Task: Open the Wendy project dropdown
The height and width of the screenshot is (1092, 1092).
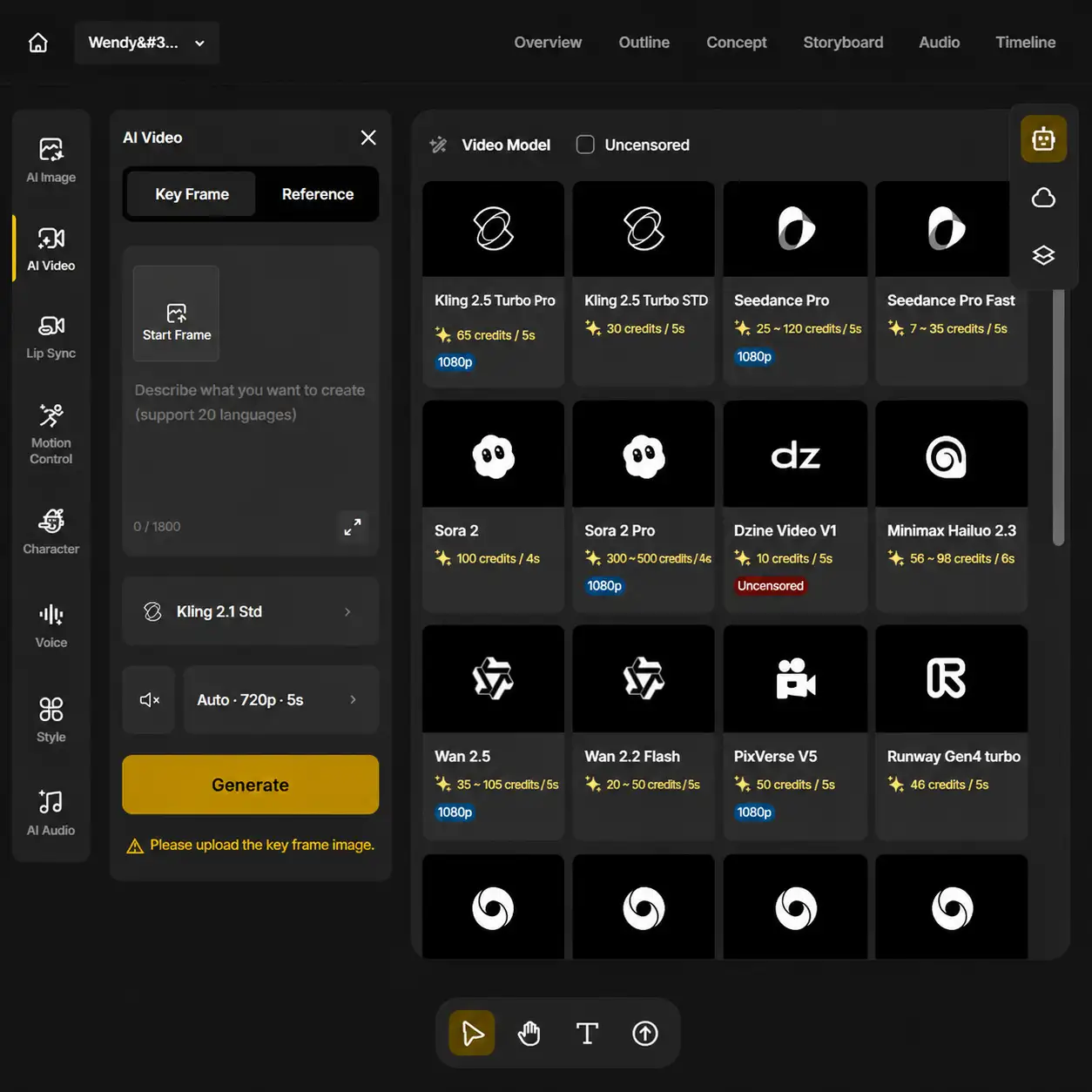Action: click(146, 43)
